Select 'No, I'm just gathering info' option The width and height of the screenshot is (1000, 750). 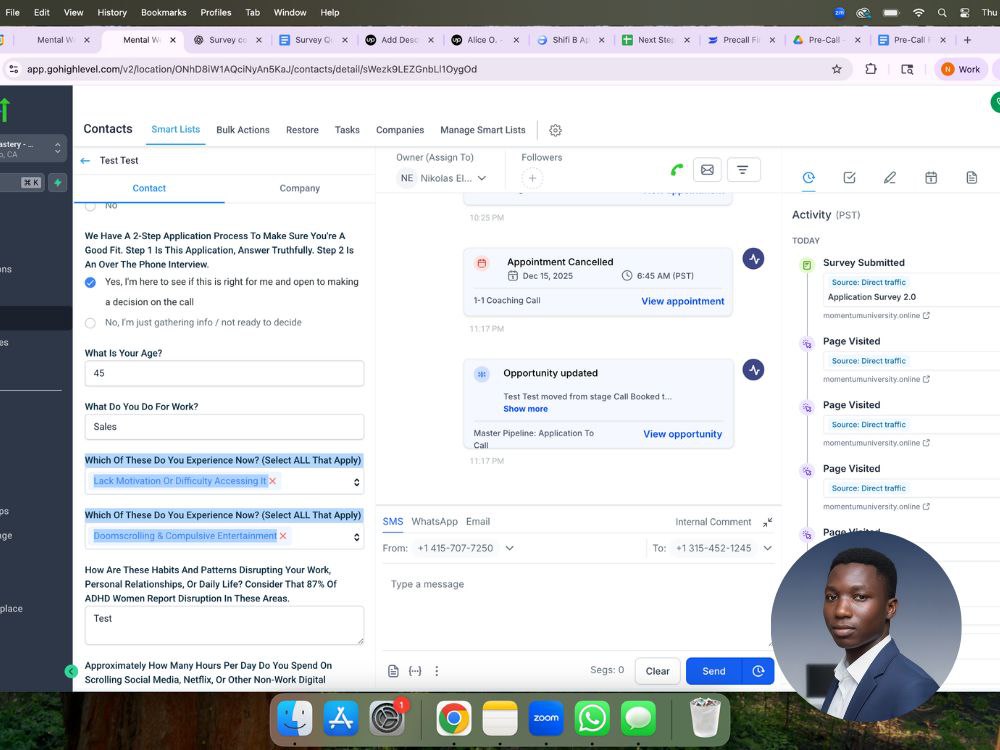91,323
